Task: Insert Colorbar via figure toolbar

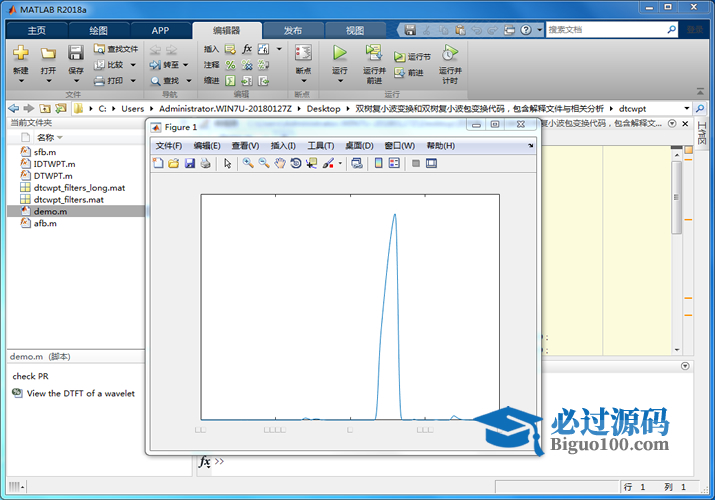Action: pyautogui.click(x=378, y=163)
